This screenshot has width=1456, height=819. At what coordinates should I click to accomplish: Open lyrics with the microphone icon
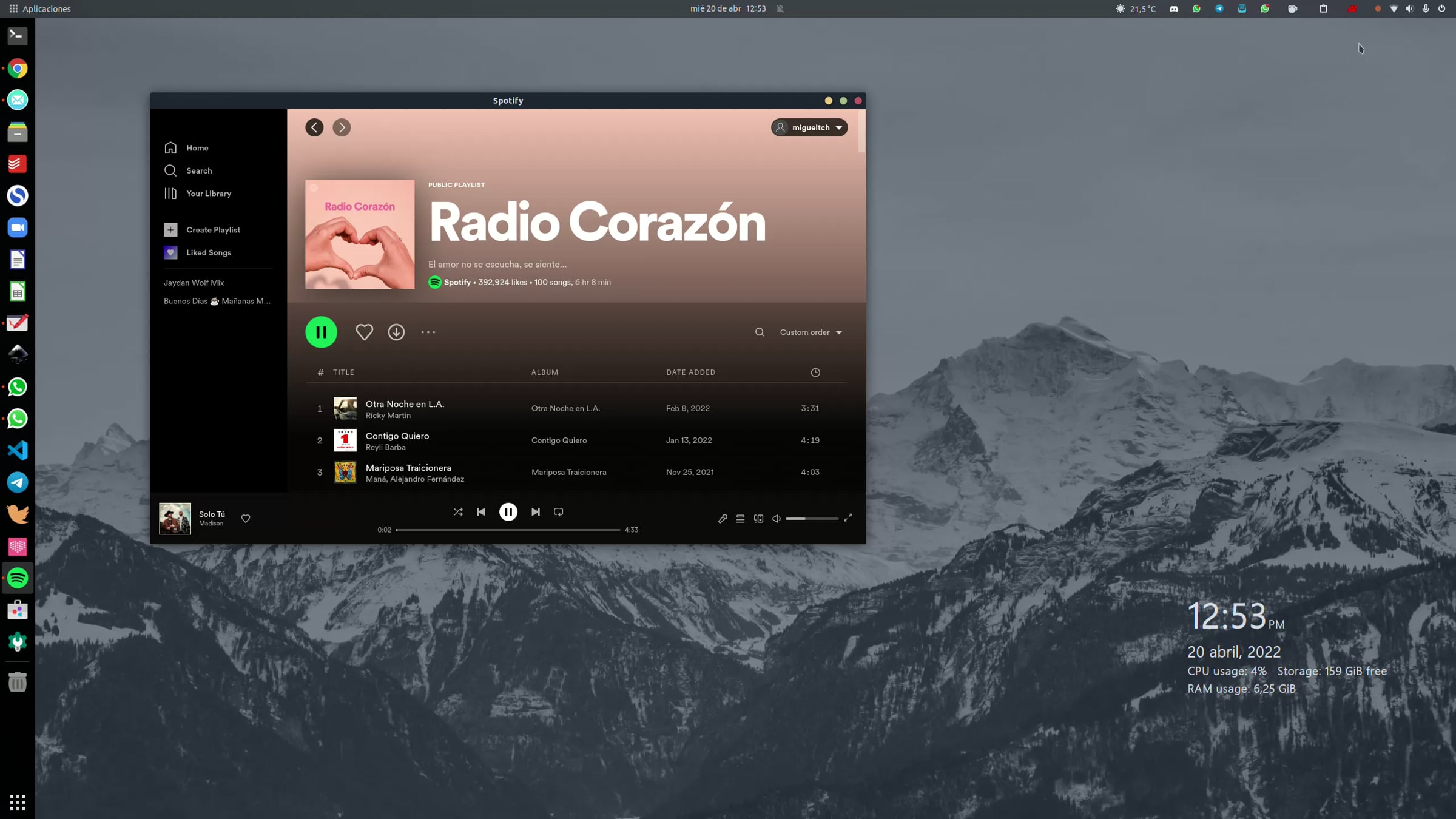pyautogui.click(x=723, y=519)
